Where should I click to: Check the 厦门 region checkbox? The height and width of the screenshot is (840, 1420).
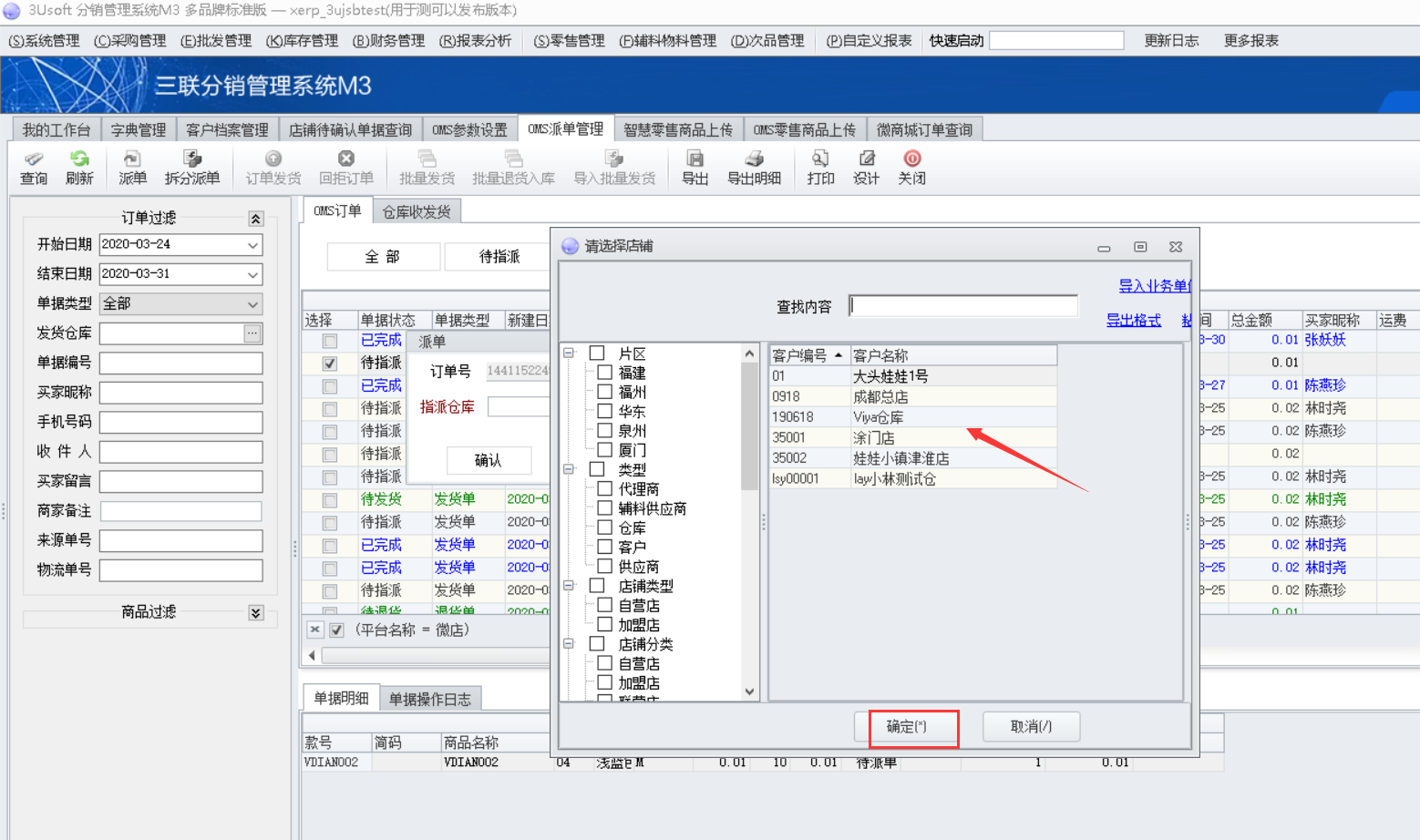(604, 449)
